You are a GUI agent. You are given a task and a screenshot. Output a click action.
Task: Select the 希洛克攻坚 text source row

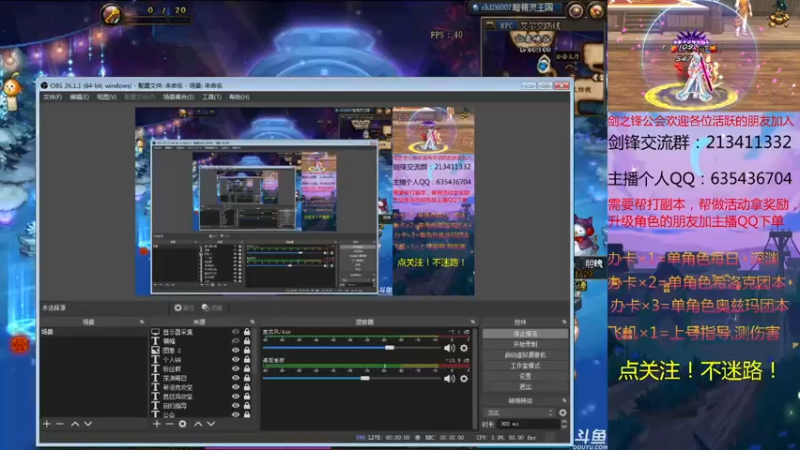pyautogui.click(x=201, y=387)
